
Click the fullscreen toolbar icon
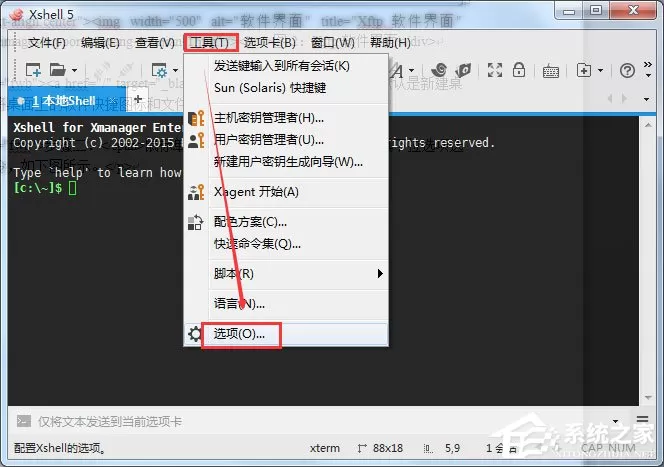click(x=495, y=70)
